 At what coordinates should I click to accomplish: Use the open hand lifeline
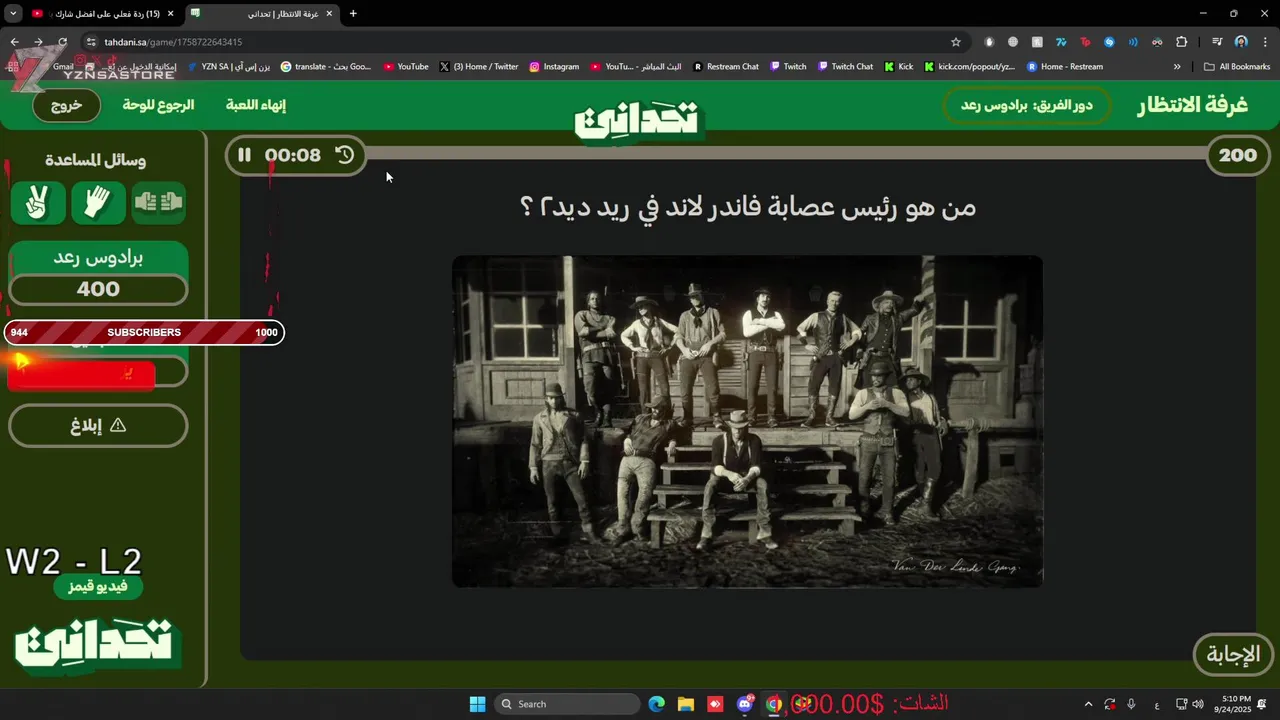98,203
